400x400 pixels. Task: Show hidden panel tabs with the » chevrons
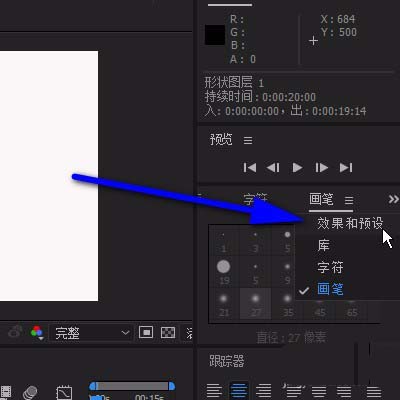point(394,199)
